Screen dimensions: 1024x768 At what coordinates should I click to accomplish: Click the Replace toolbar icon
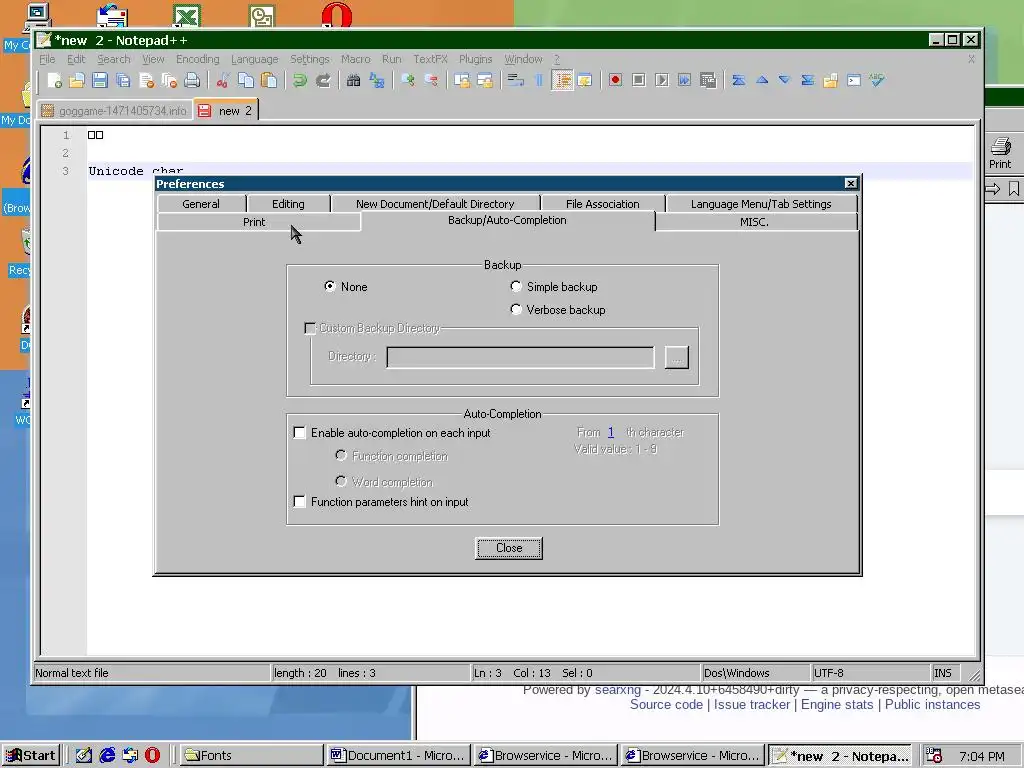[x=377, y=80]
